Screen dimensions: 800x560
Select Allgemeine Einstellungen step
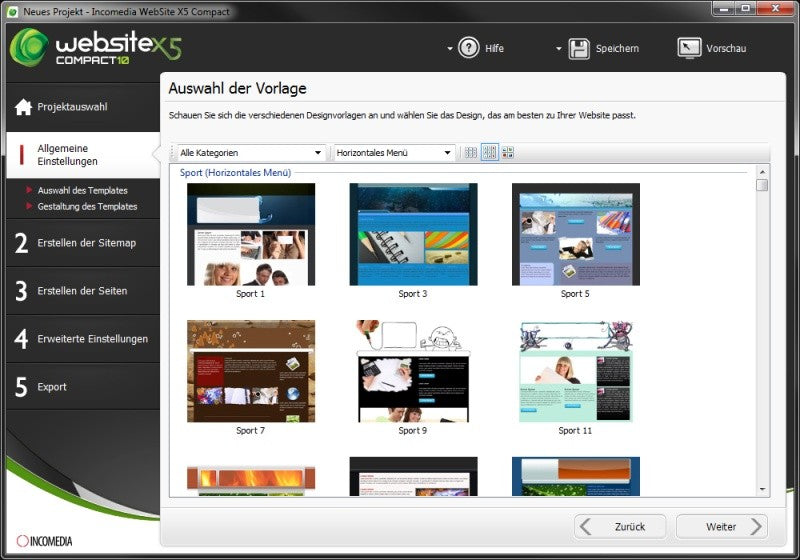83,155
